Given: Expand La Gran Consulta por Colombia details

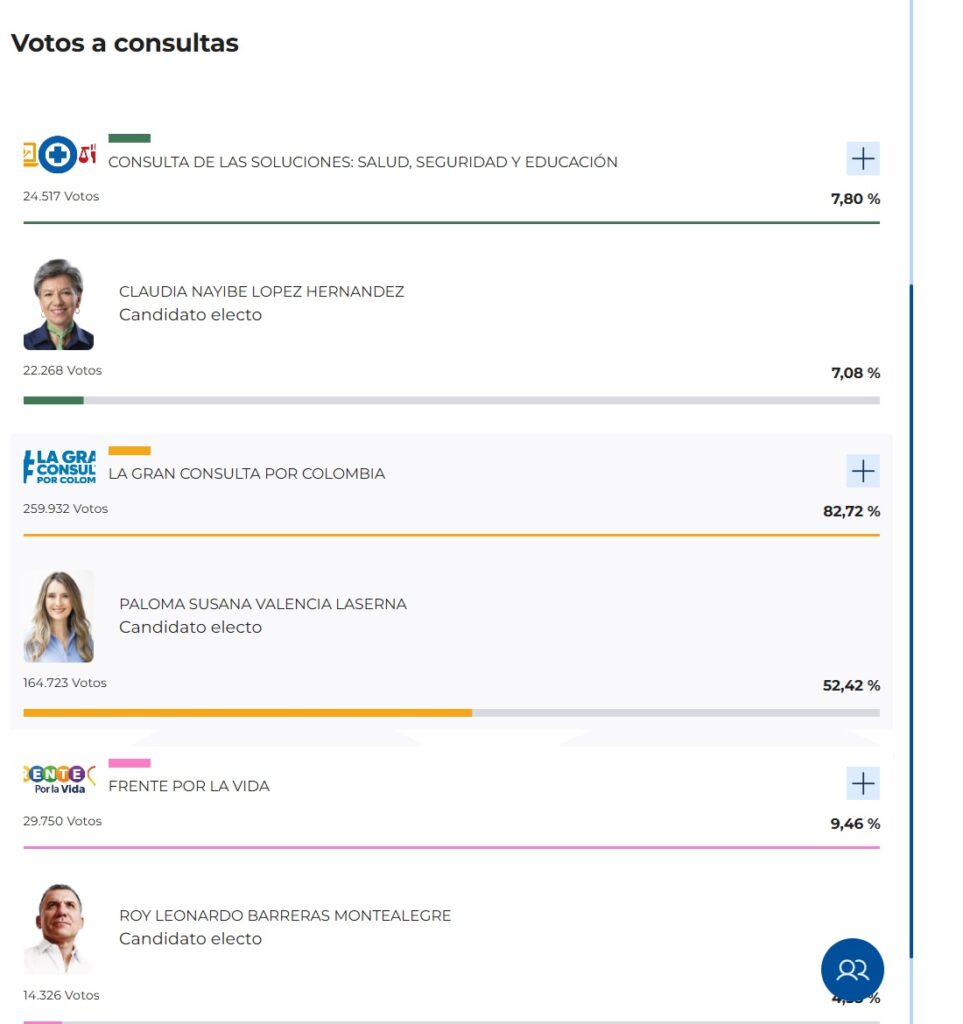Looking at the screenshot, I should [x=862, y=470].
